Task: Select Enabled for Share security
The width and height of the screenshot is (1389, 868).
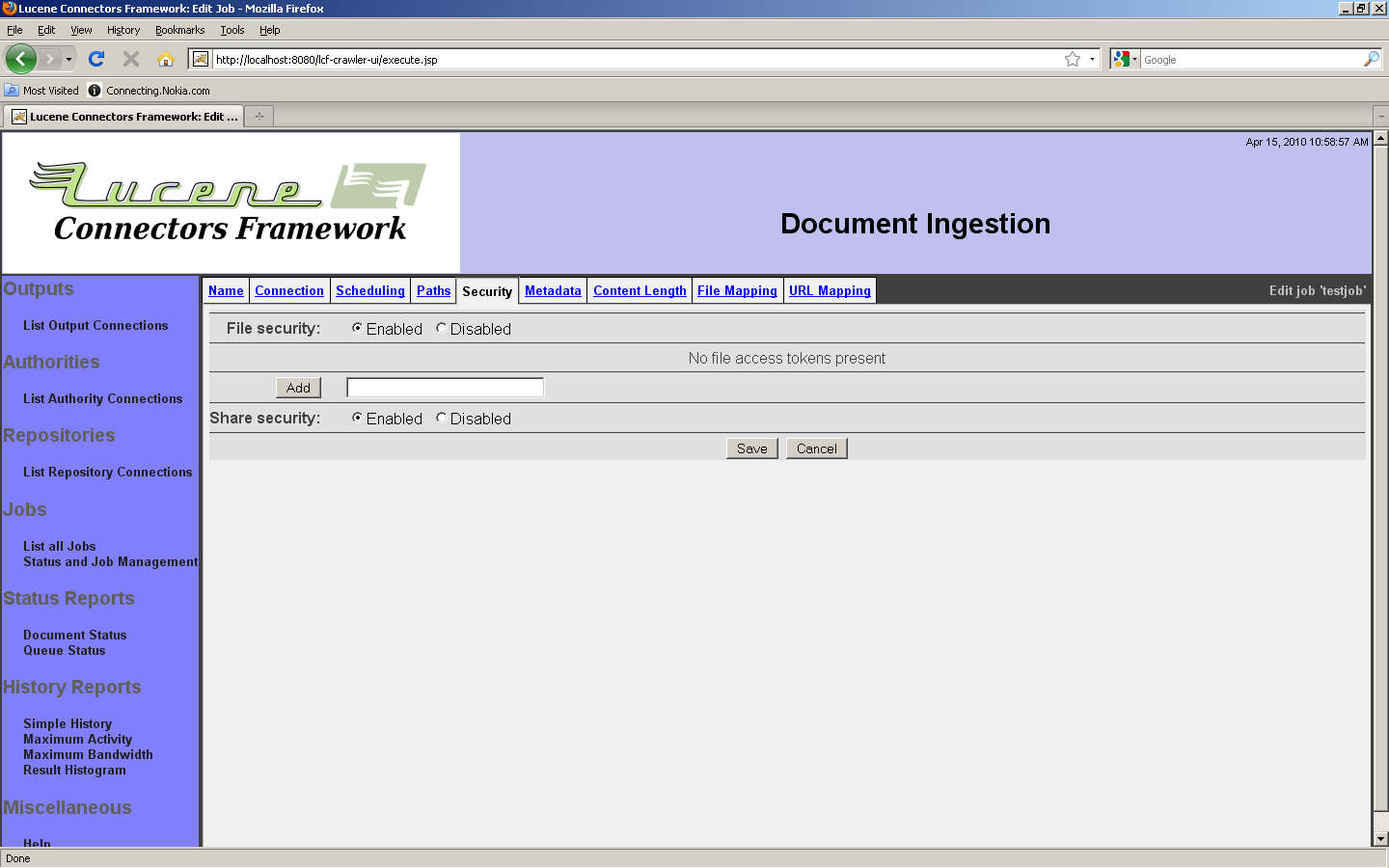Action: click(357, 418)
